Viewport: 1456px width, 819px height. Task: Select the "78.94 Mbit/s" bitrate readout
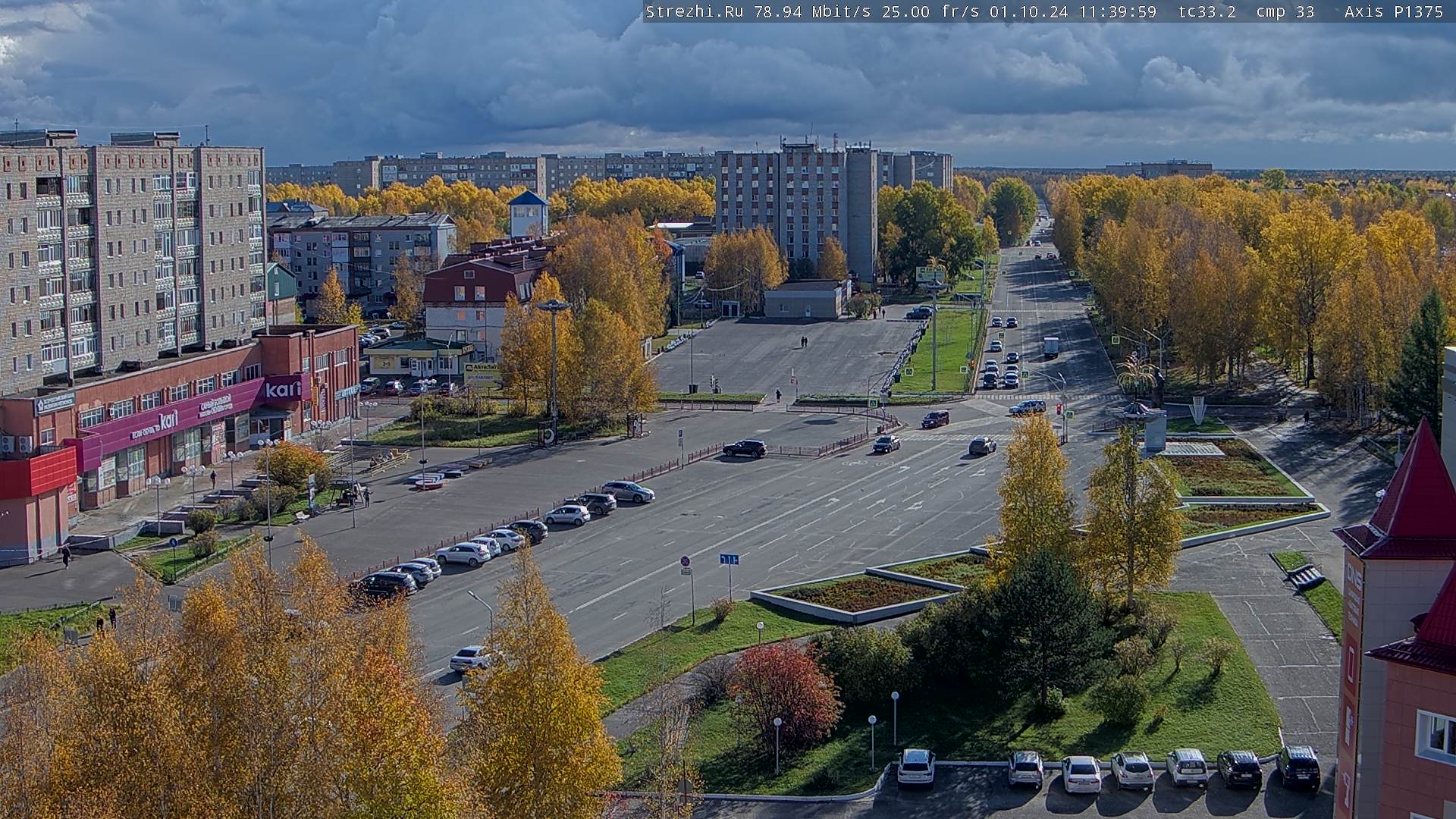click(812, 11)
